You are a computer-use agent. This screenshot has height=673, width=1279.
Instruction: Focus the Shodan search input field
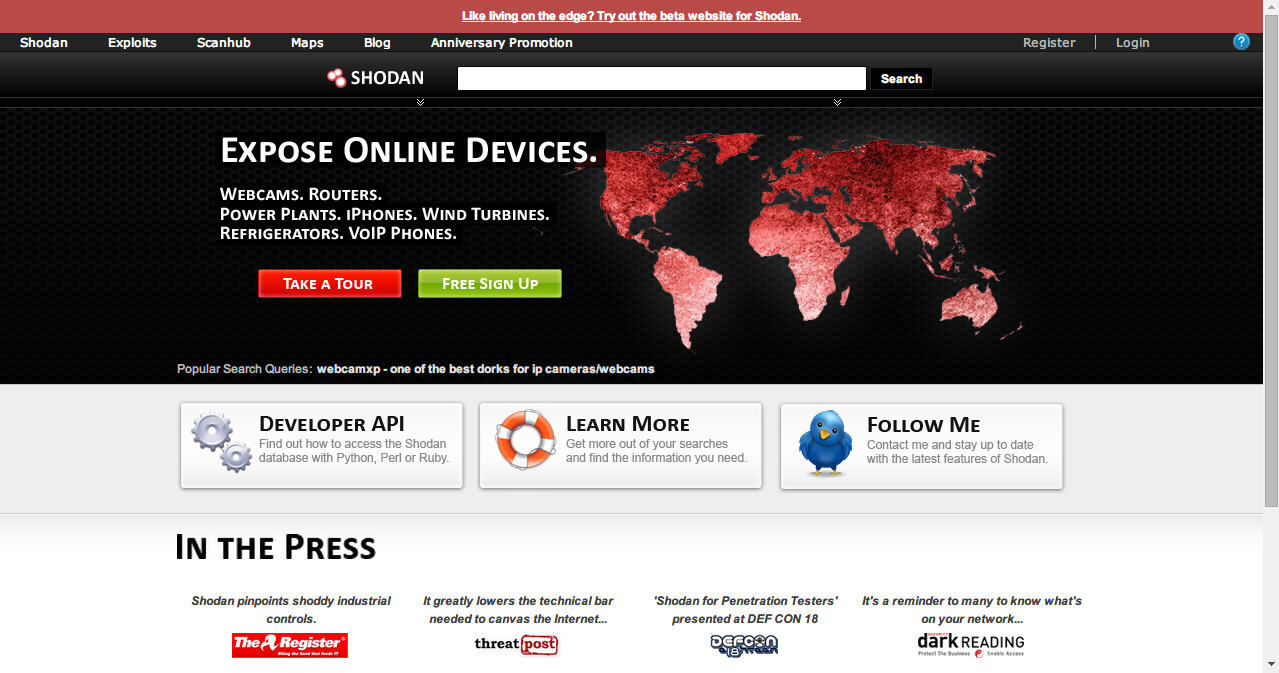point(661,79)
